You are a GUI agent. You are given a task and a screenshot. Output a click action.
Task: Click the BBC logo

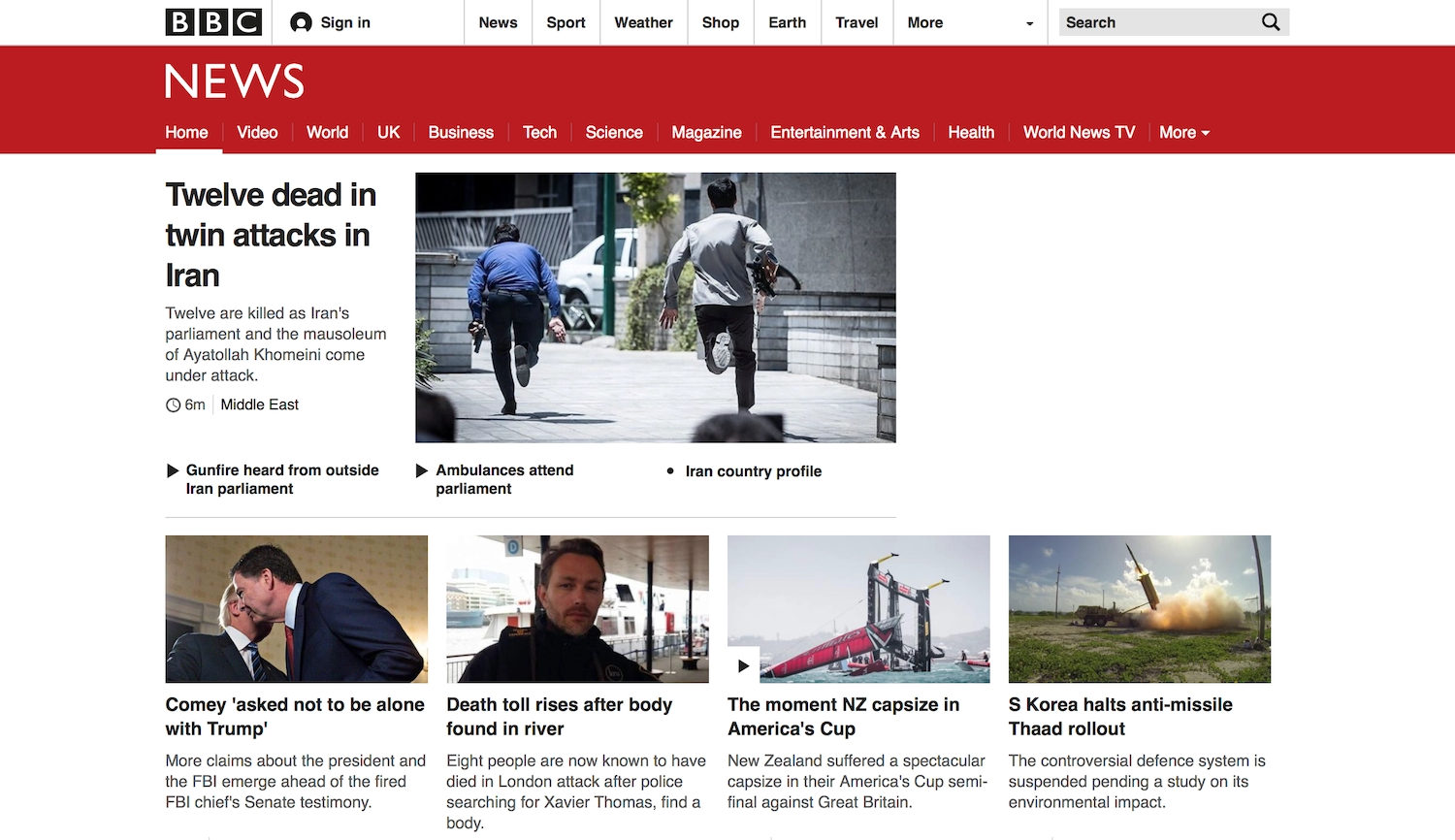click(213, 21)
